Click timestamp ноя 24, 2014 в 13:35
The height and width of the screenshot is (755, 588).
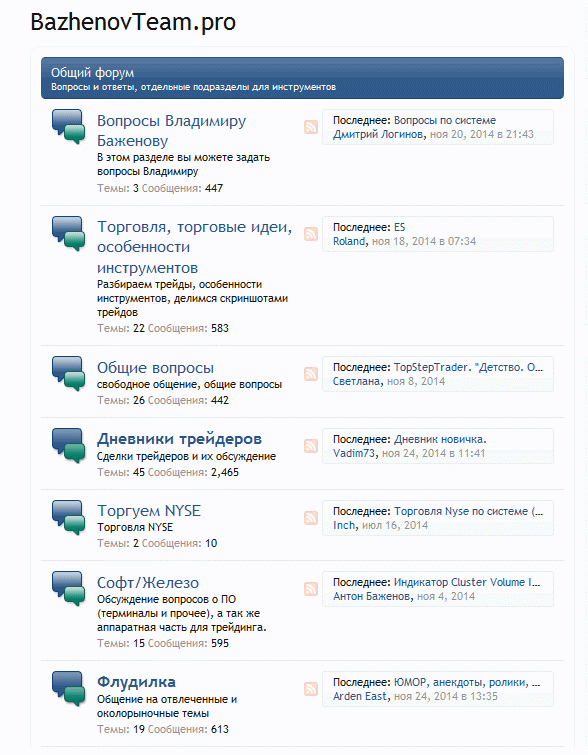click(x=445, y=696)
